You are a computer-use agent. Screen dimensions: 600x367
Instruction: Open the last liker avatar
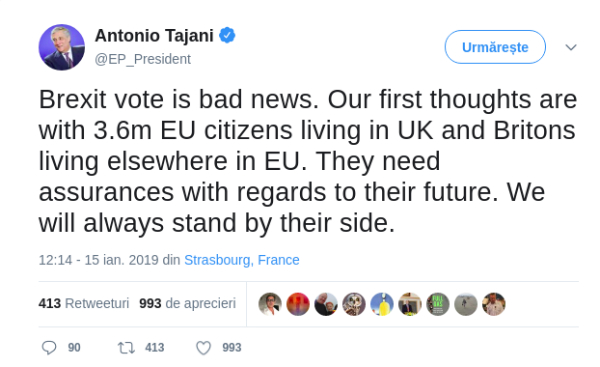494,304
